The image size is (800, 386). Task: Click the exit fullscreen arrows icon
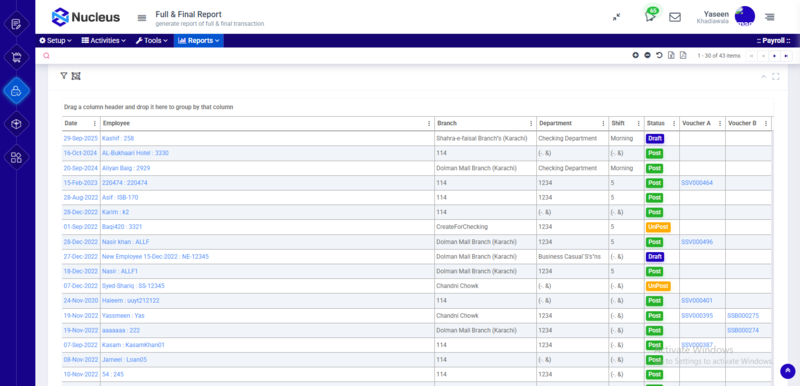(616, 17)
